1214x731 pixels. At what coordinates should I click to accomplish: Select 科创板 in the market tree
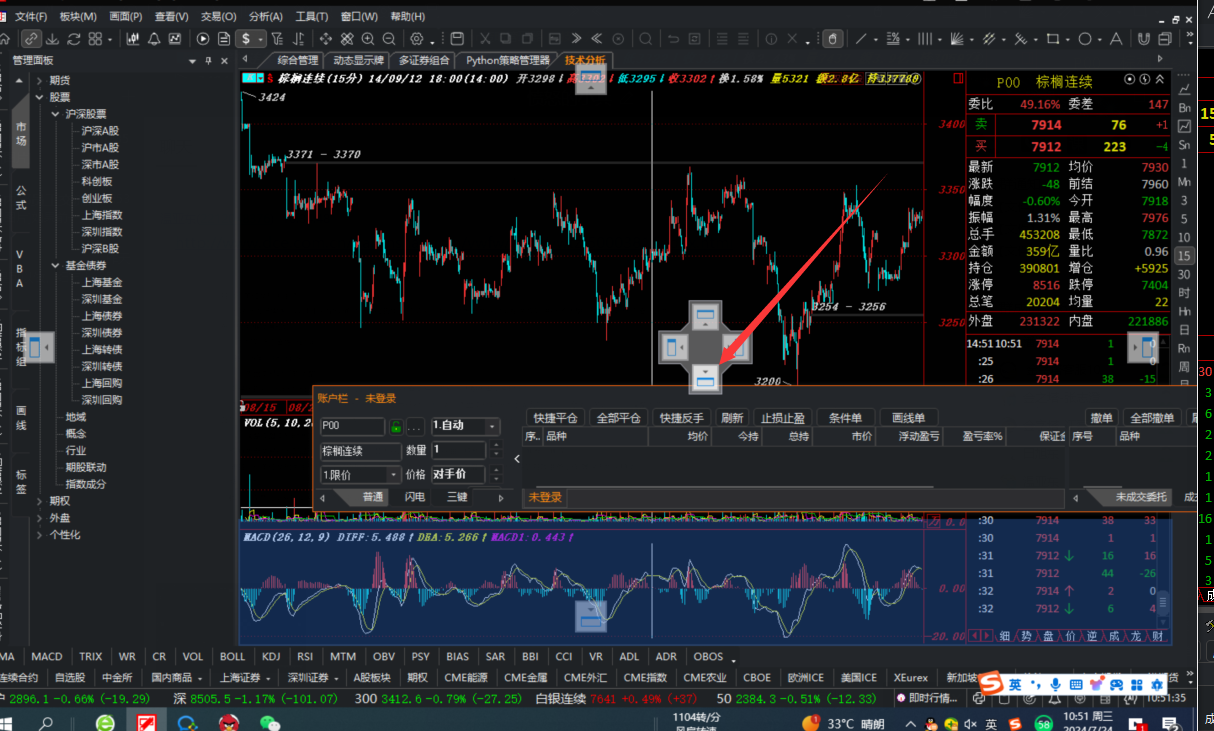(97, 181)
